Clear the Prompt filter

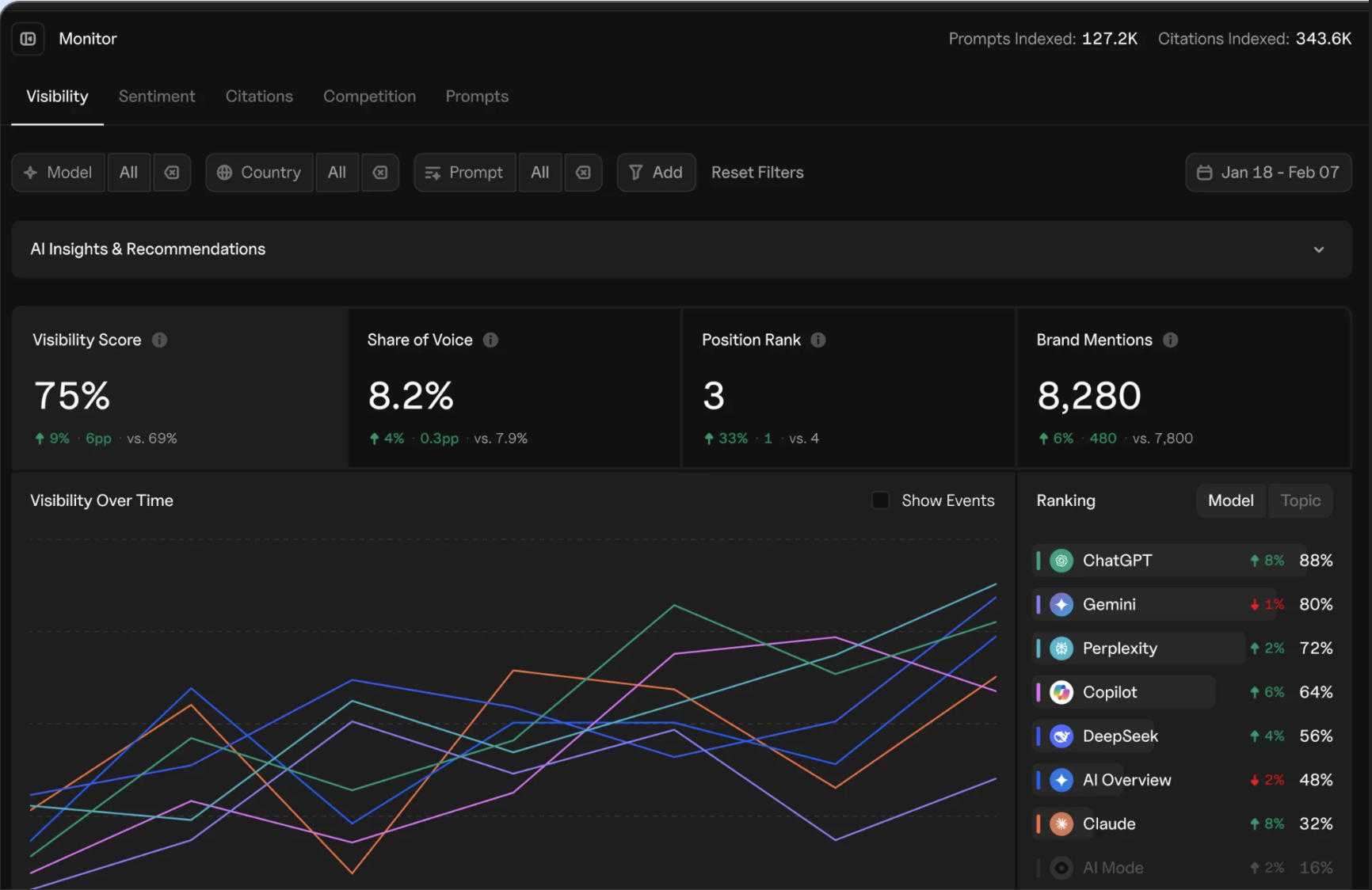click(583, 173)
